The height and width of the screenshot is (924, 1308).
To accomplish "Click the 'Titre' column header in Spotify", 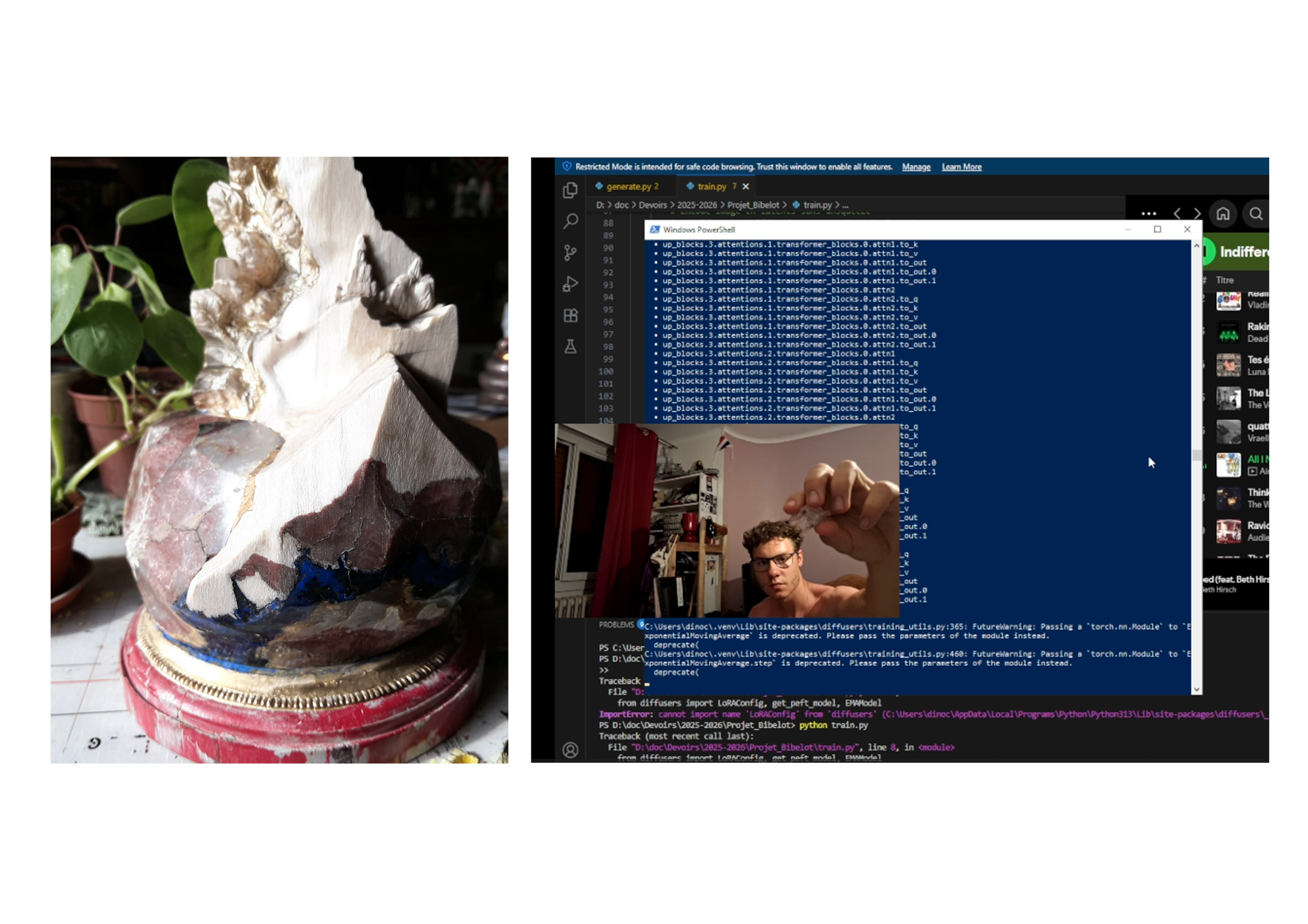I will [x=1224, y=280].
